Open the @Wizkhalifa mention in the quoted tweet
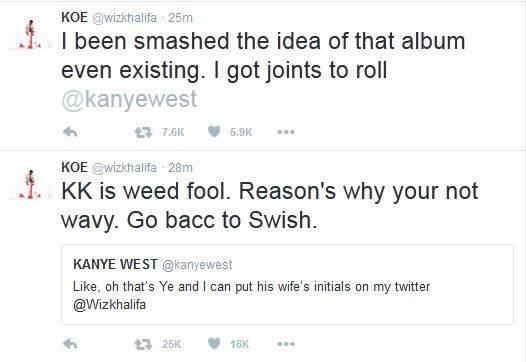The image size is (526, 362). tap(109, 305)
